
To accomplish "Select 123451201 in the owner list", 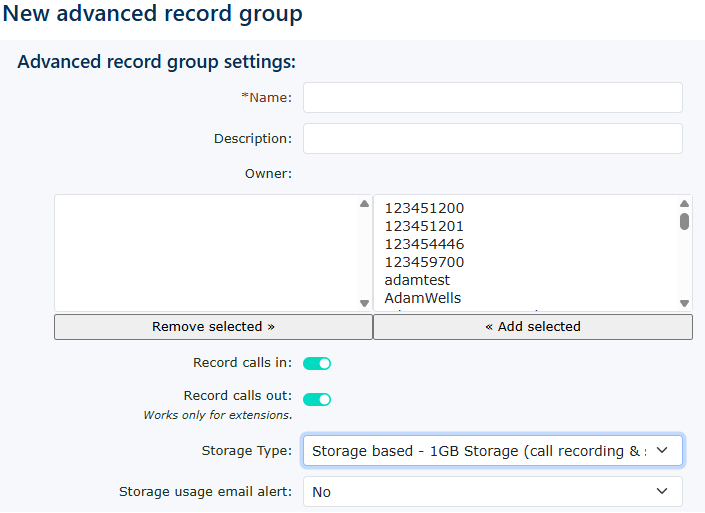I will tap(424, 227).
